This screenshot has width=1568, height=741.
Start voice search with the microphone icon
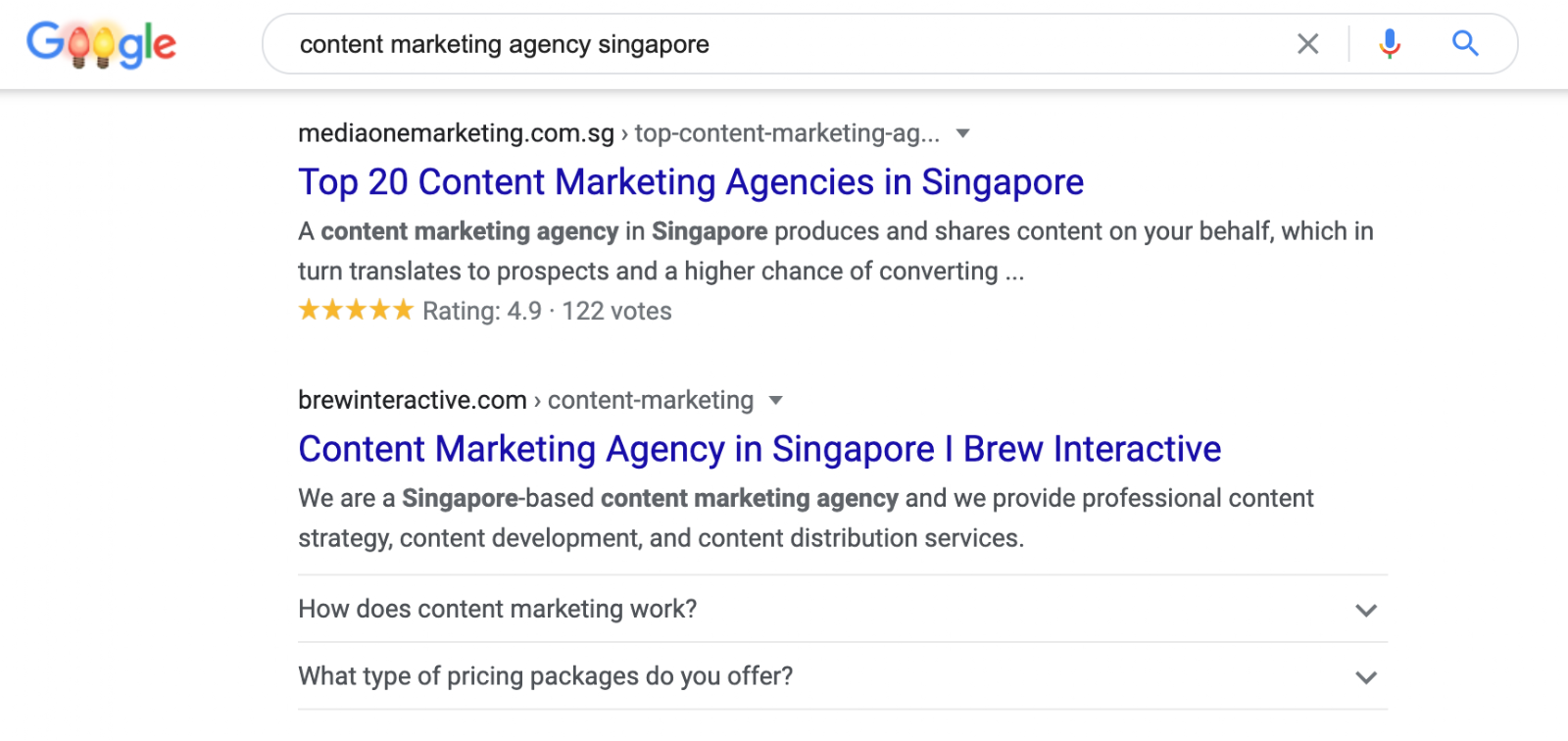[x=1389, y=44]
